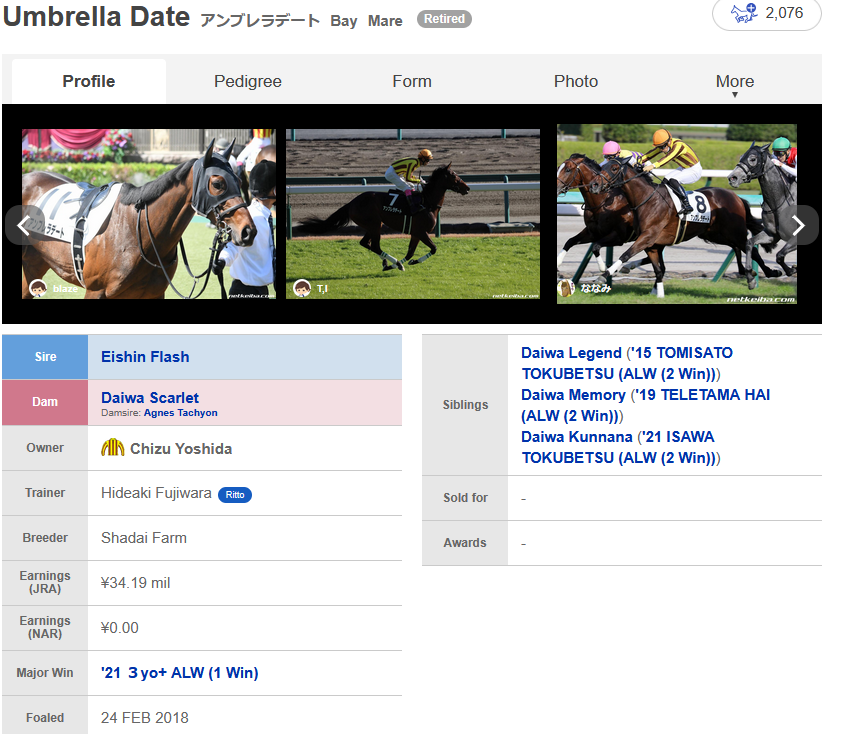Open sire Eishin Flash link
844x734 pixels.
(145, 357)
